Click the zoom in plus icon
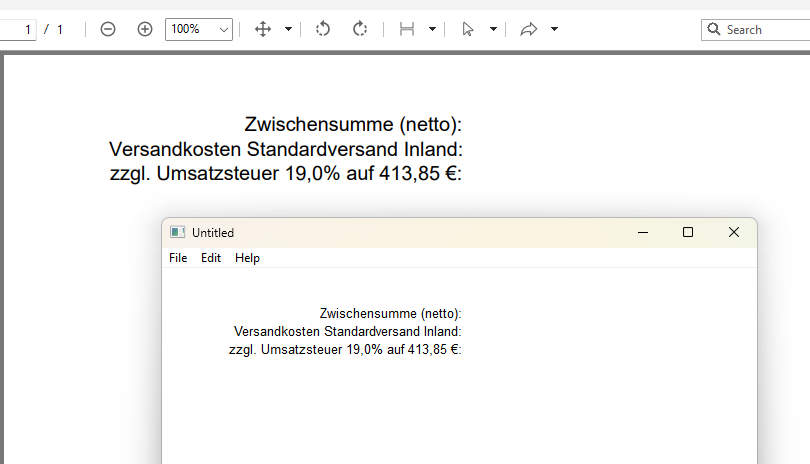 (x=145, y=29)
